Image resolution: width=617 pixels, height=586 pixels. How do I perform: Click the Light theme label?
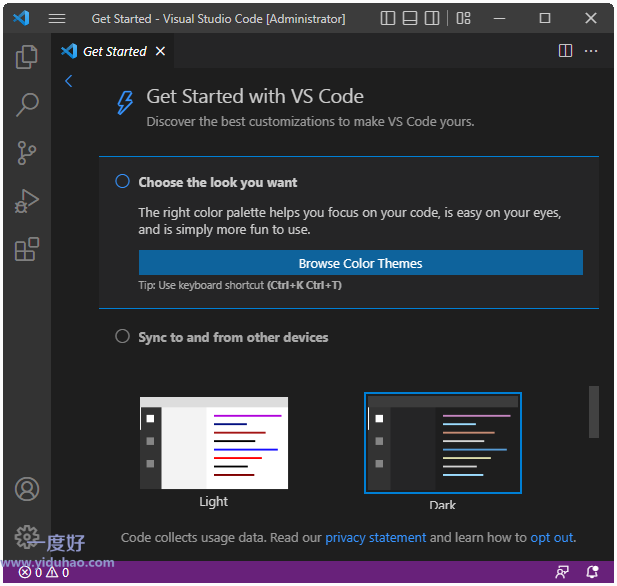214,502
